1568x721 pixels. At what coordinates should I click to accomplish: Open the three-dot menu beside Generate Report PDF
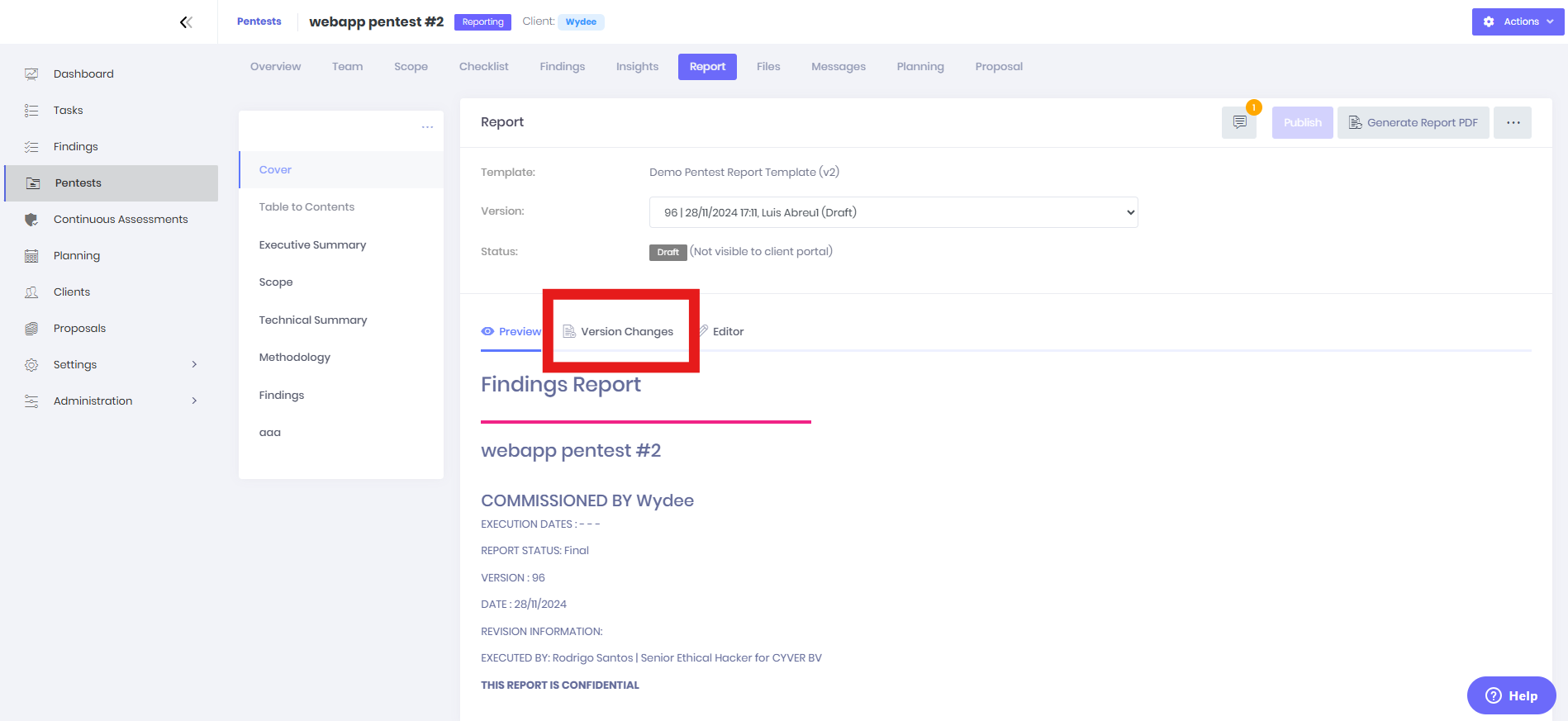click(1513, 122)
